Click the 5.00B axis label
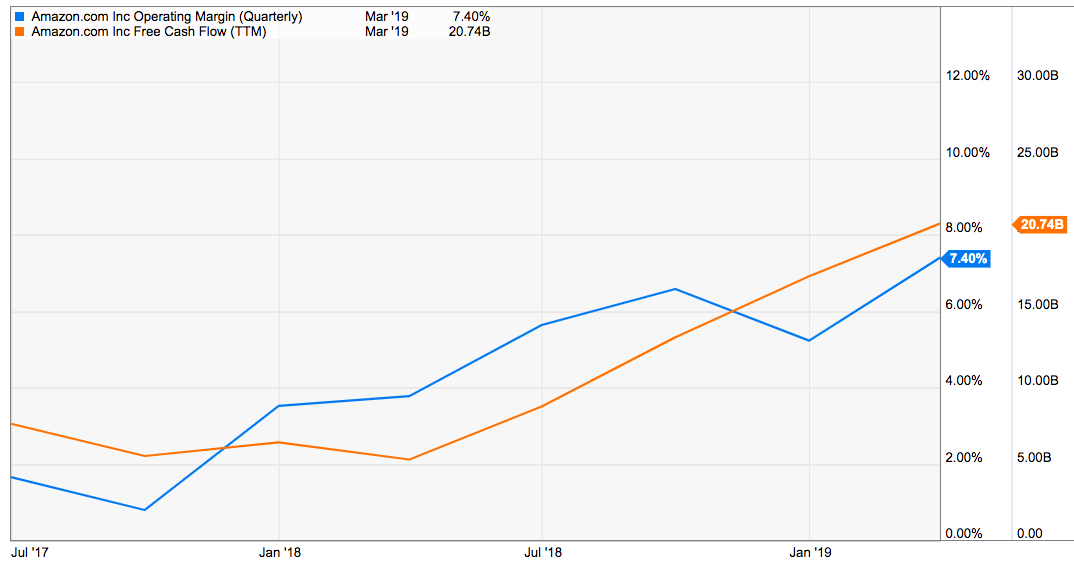The width and height of the screenshot is (1074, 574). click(1034, 458)
